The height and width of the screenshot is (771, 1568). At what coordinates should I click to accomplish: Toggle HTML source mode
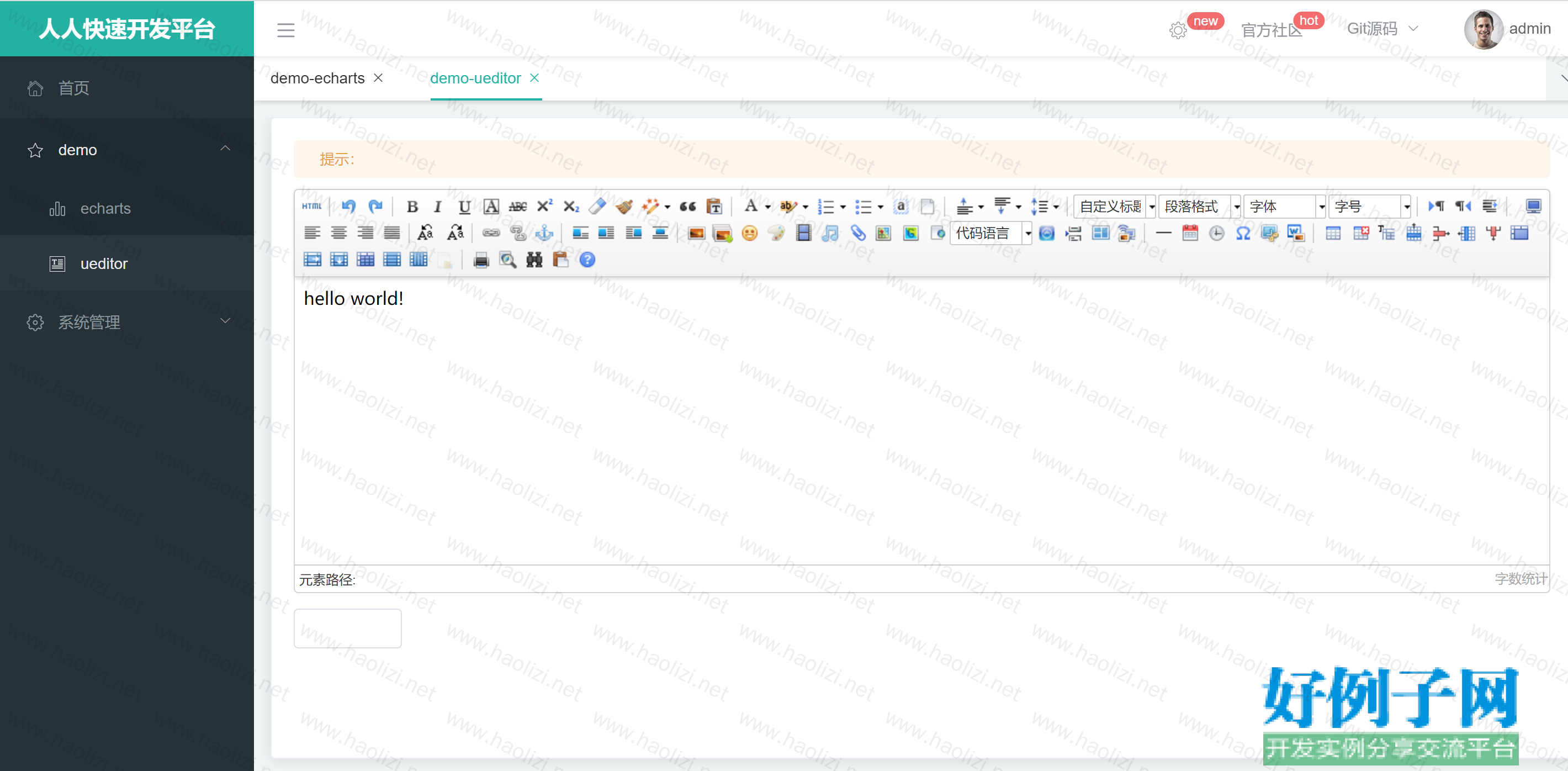coord(311,207)
